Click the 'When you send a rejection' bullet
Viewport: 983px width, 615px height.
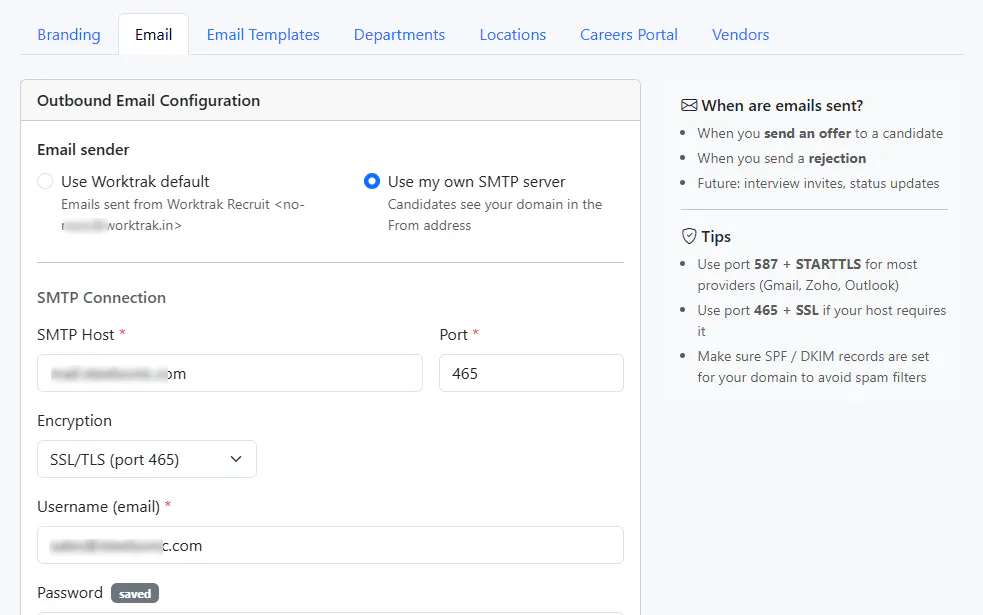click(x=782, y=159)
